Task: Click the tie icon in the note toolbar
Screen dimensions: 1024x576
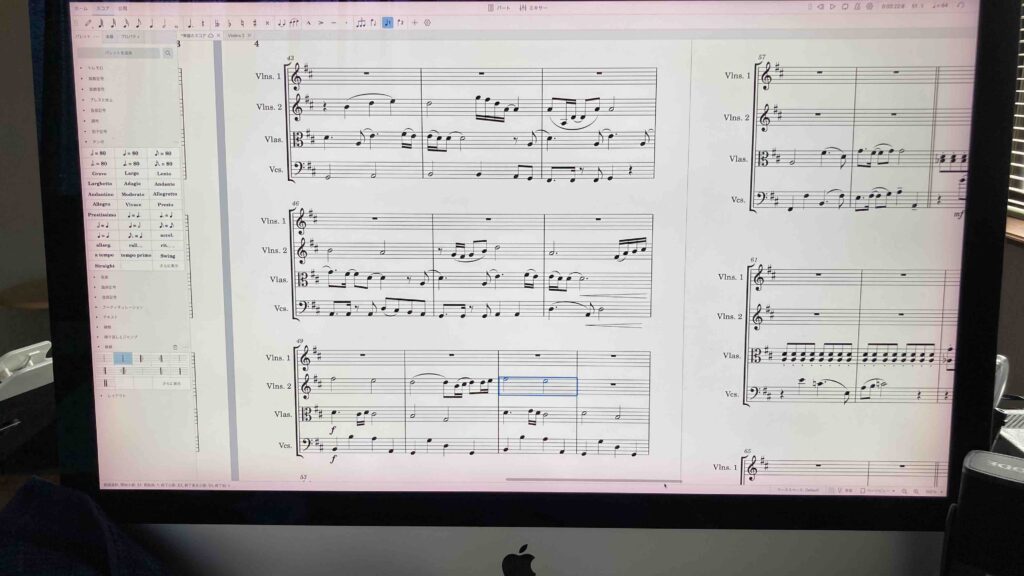Action: 282,22
